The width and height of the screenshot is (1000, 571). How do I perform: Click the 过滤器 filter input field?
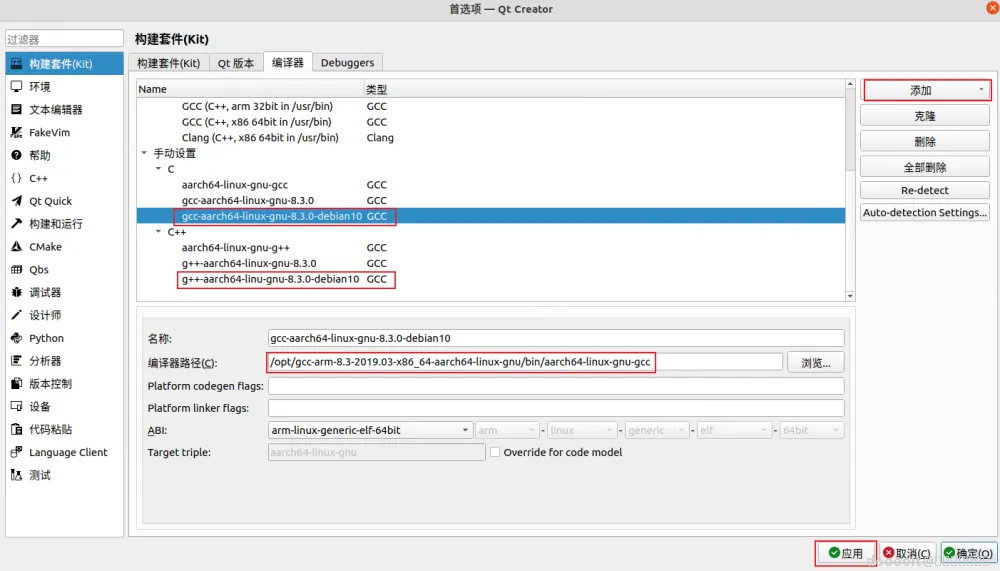(64, 39)
